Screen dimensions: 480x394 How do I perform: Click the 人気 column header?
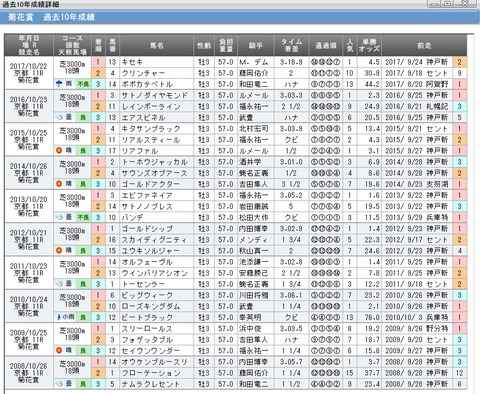(349, 45)
